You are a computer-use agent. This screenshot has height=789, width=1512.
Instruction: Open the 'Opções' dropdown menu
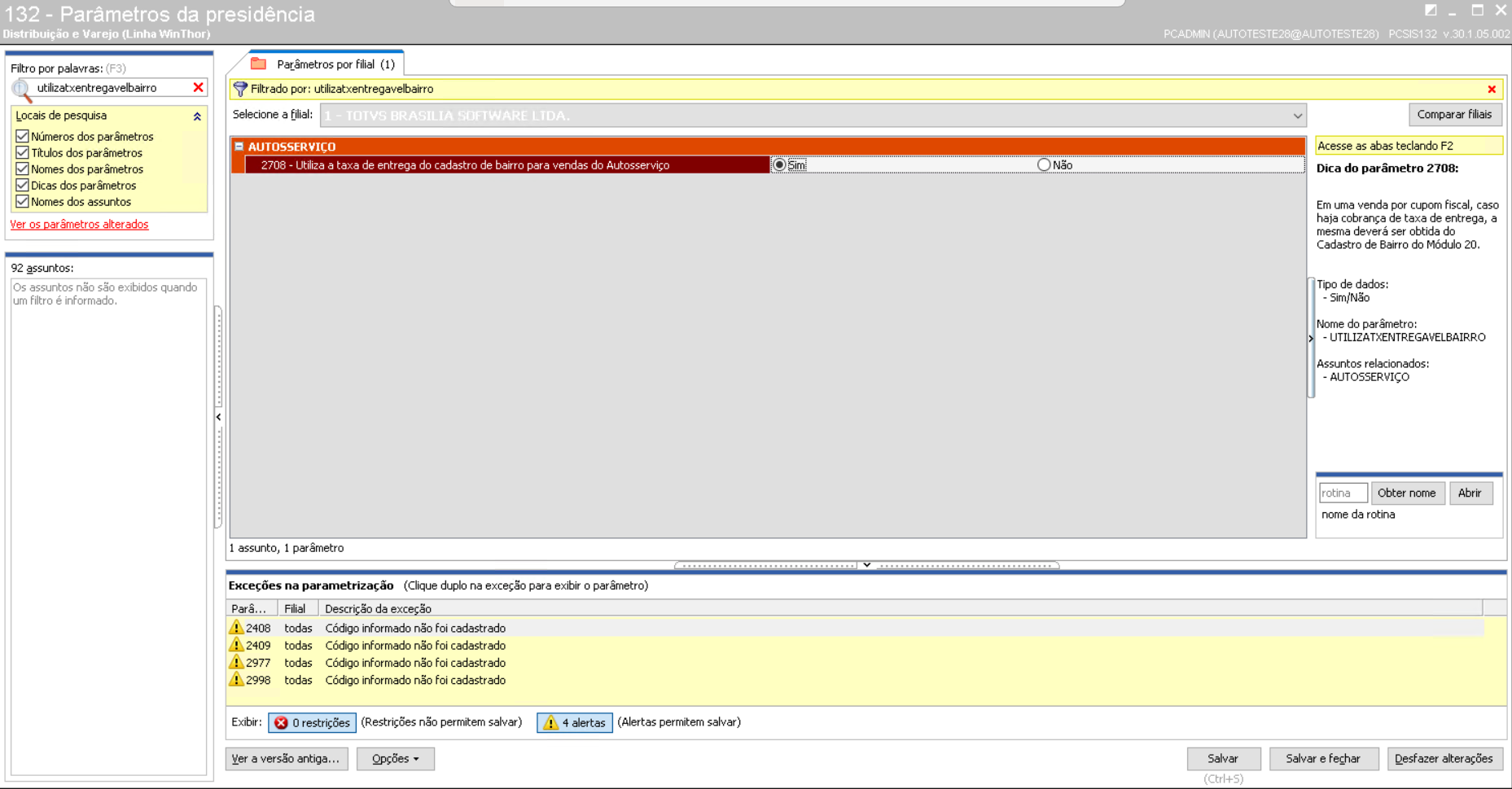click(396, 758)
